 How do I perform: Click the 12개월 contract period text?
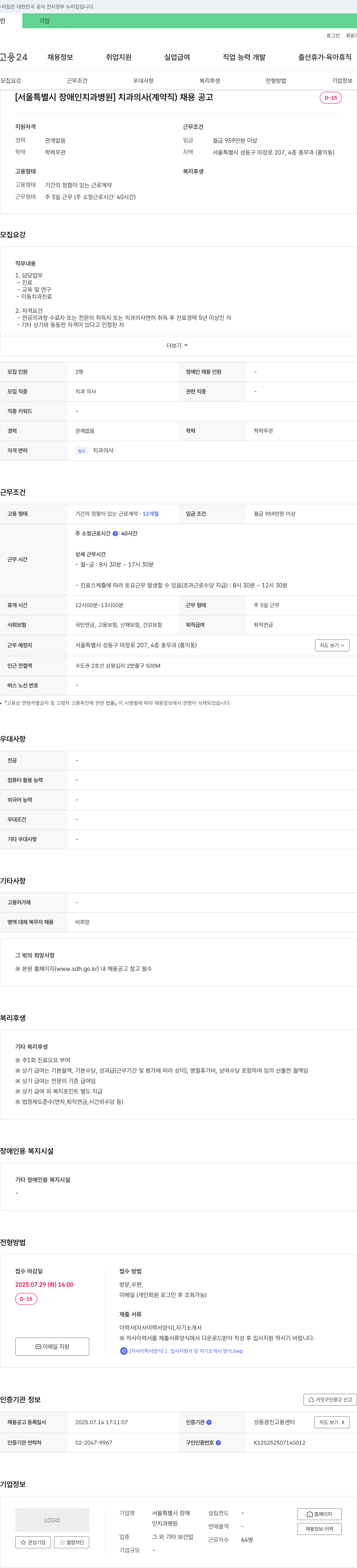click(151, 514)
